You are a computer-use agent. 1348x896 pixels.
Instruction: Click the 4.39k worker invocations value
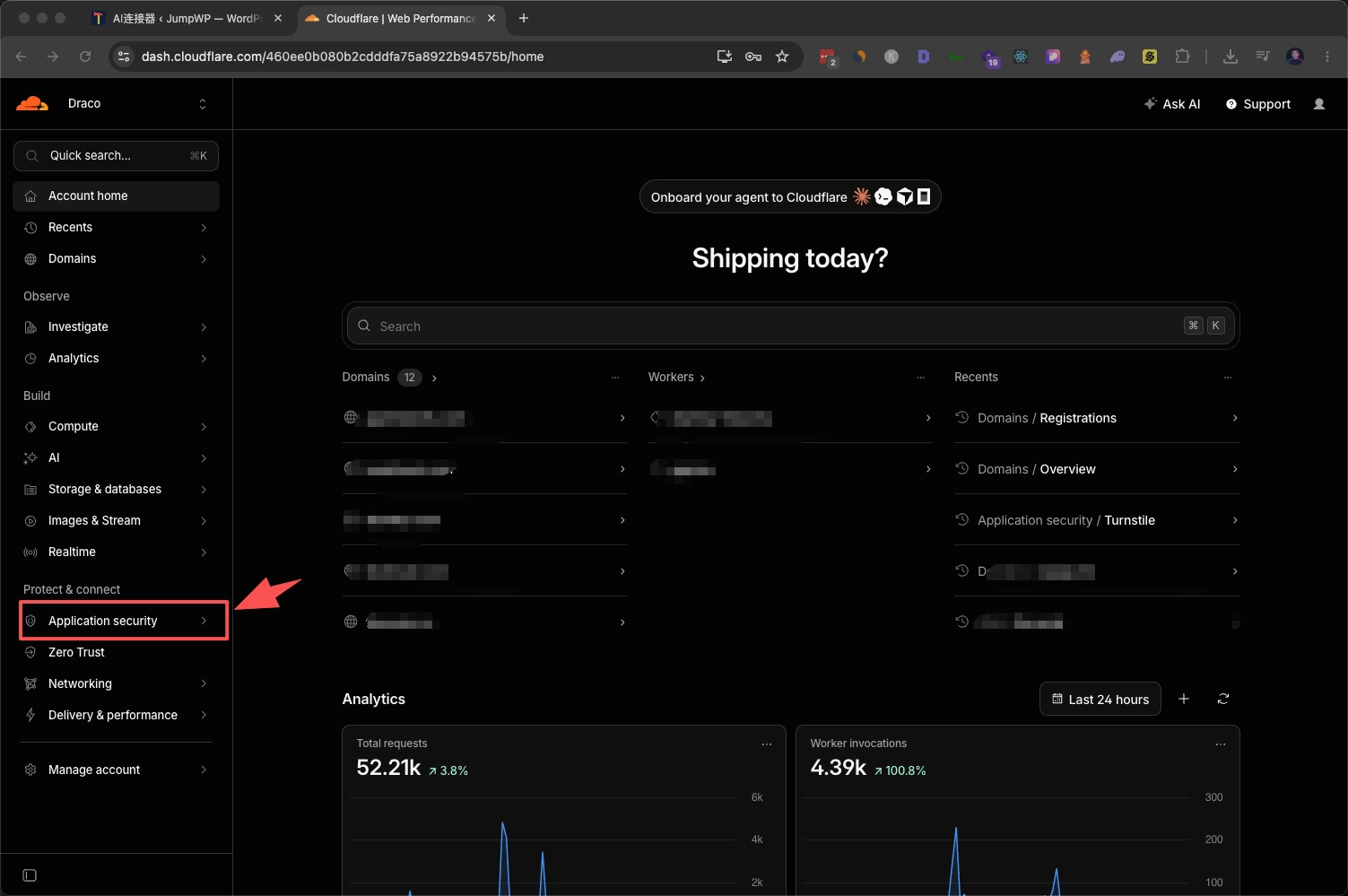click(x=839, y=768)
